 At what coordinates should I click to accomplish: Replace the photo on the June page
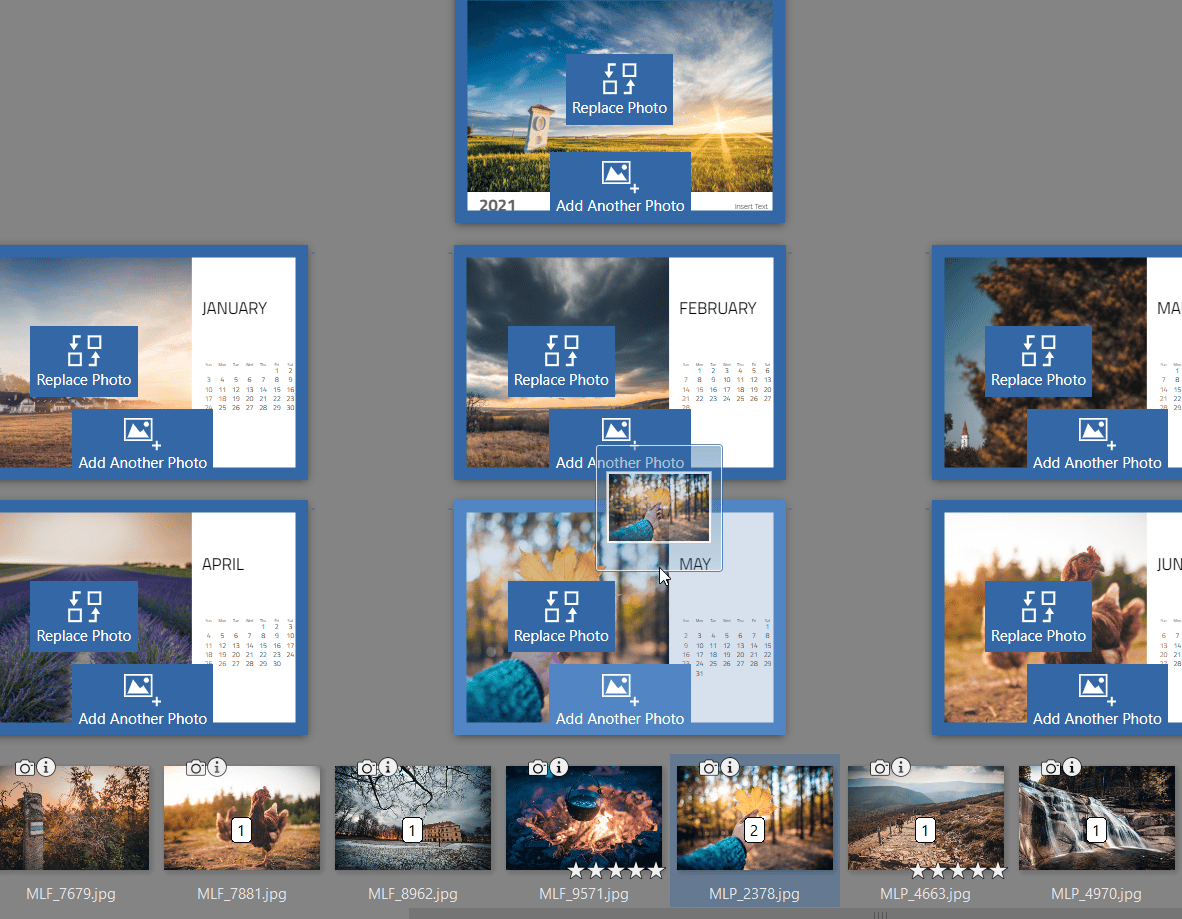1038,617
